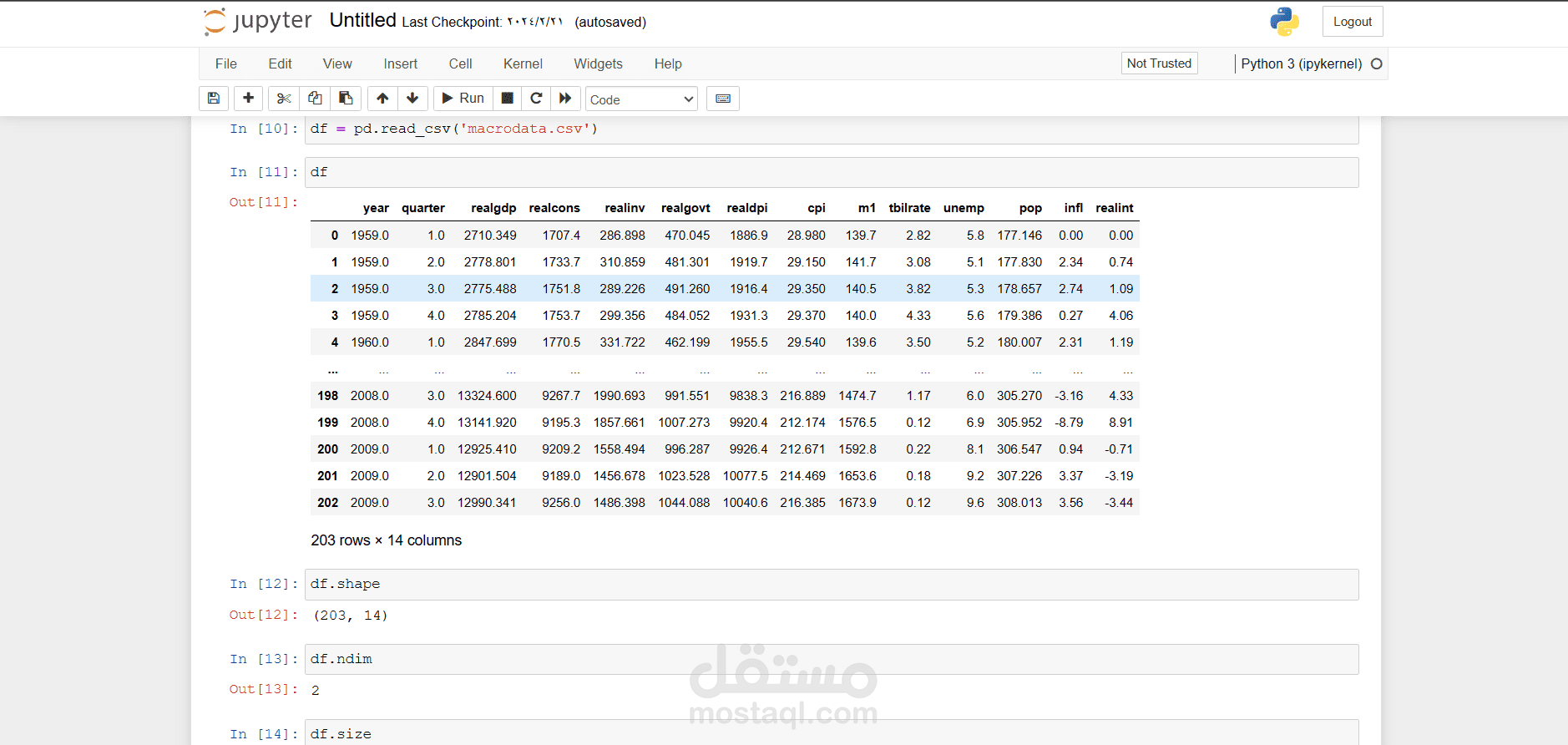This screenshot has width=1568, height=745.
Task: Click the quarter column header
Action: pos(423,208)
